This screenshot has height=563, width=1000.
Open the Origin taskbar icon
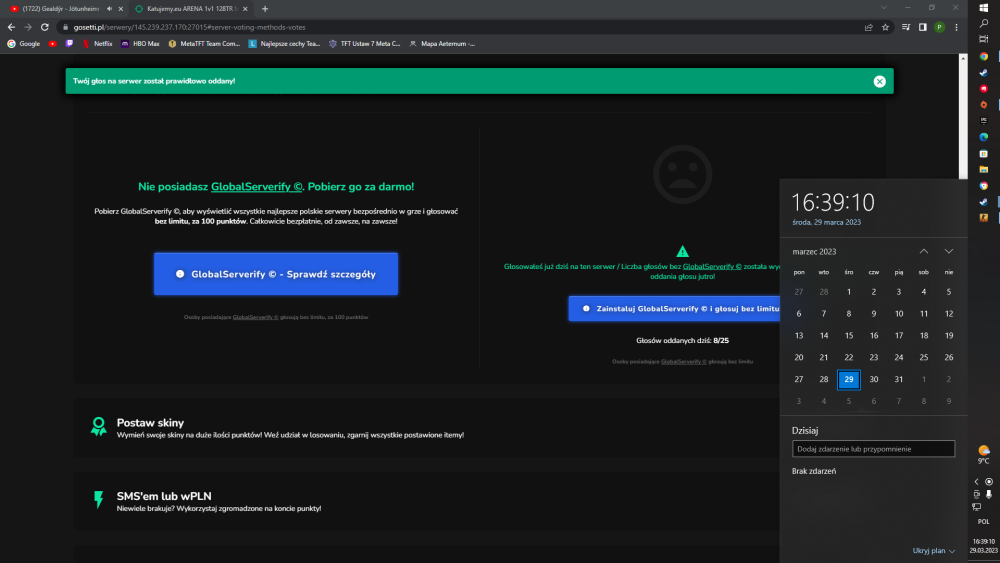pos(984,105)
